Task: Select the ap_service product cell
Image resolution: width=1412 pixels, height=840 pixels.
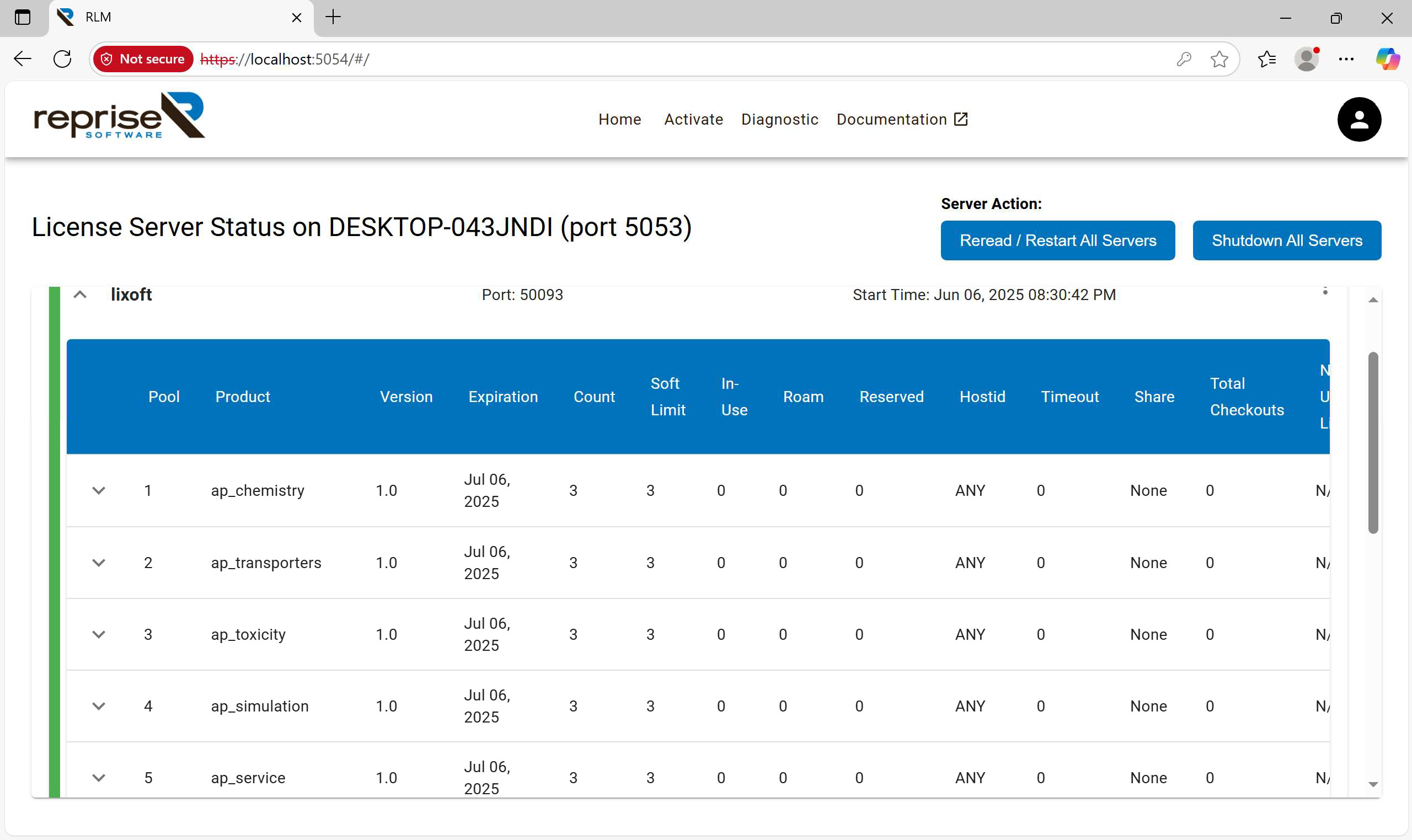Action: [248, 778]
